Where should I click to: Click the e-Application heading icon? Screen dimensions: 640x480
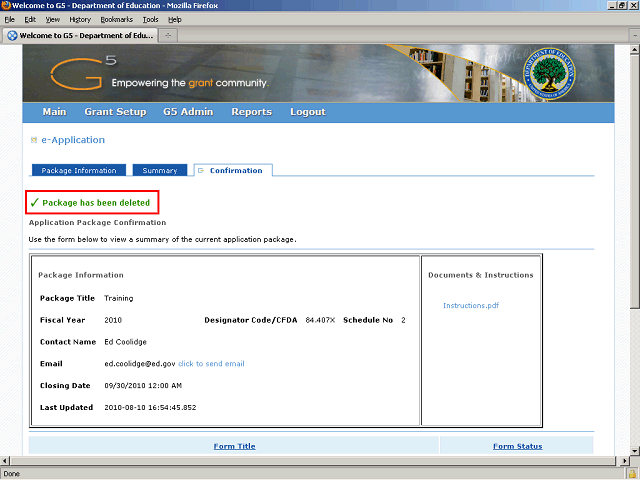coord(34,140)
